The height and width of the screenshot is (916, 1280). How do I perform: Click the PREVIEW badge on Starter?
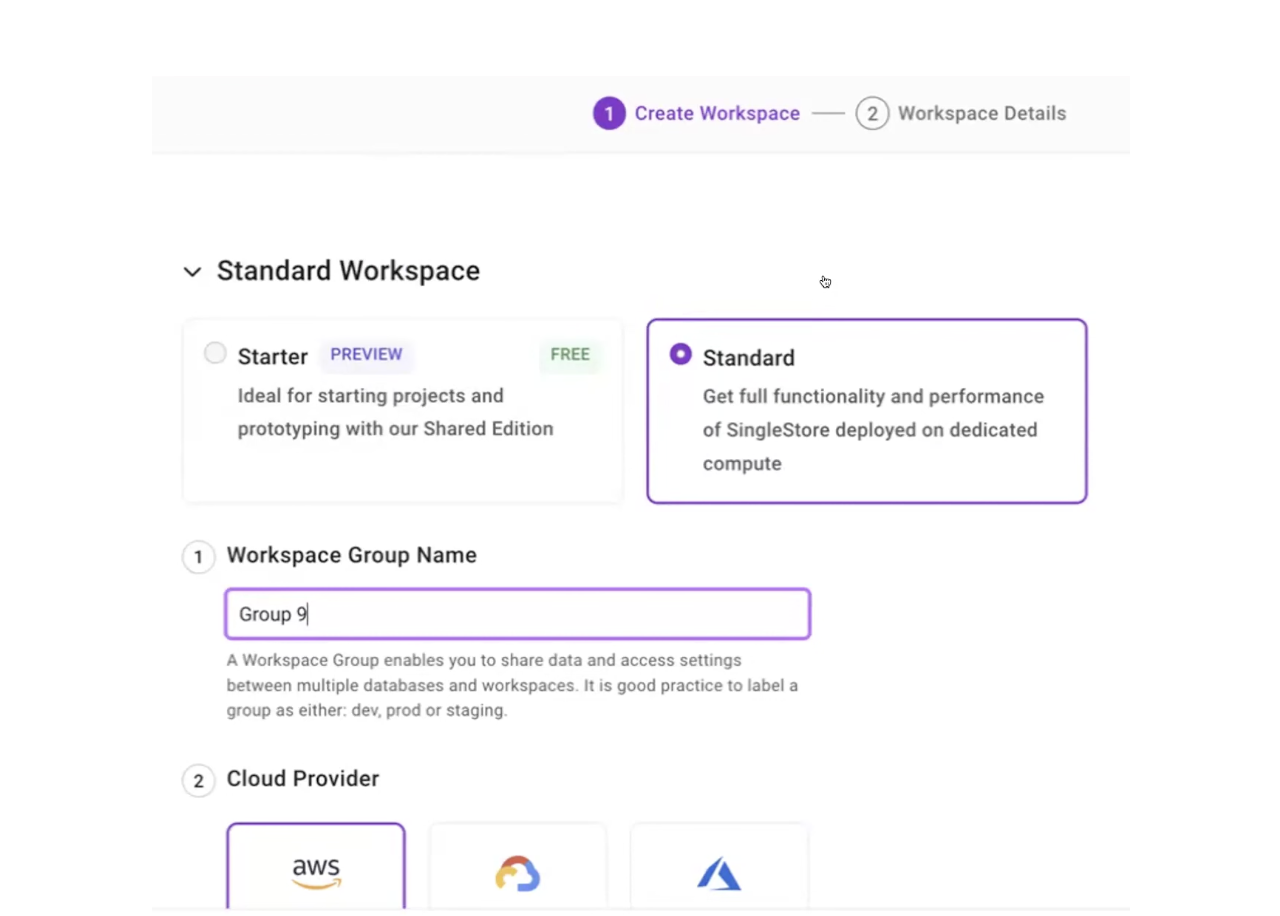click(366, 355)
